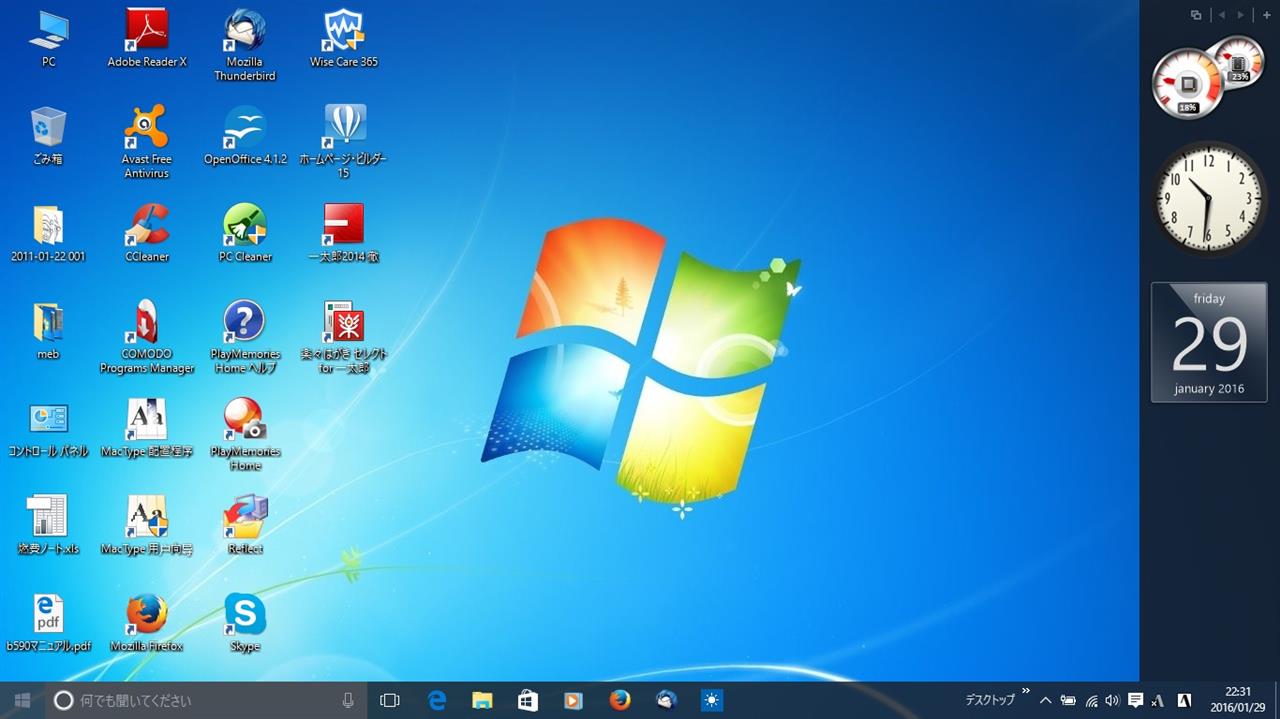
Task: Click the memory meter showing 23%
Action: 1240,62
